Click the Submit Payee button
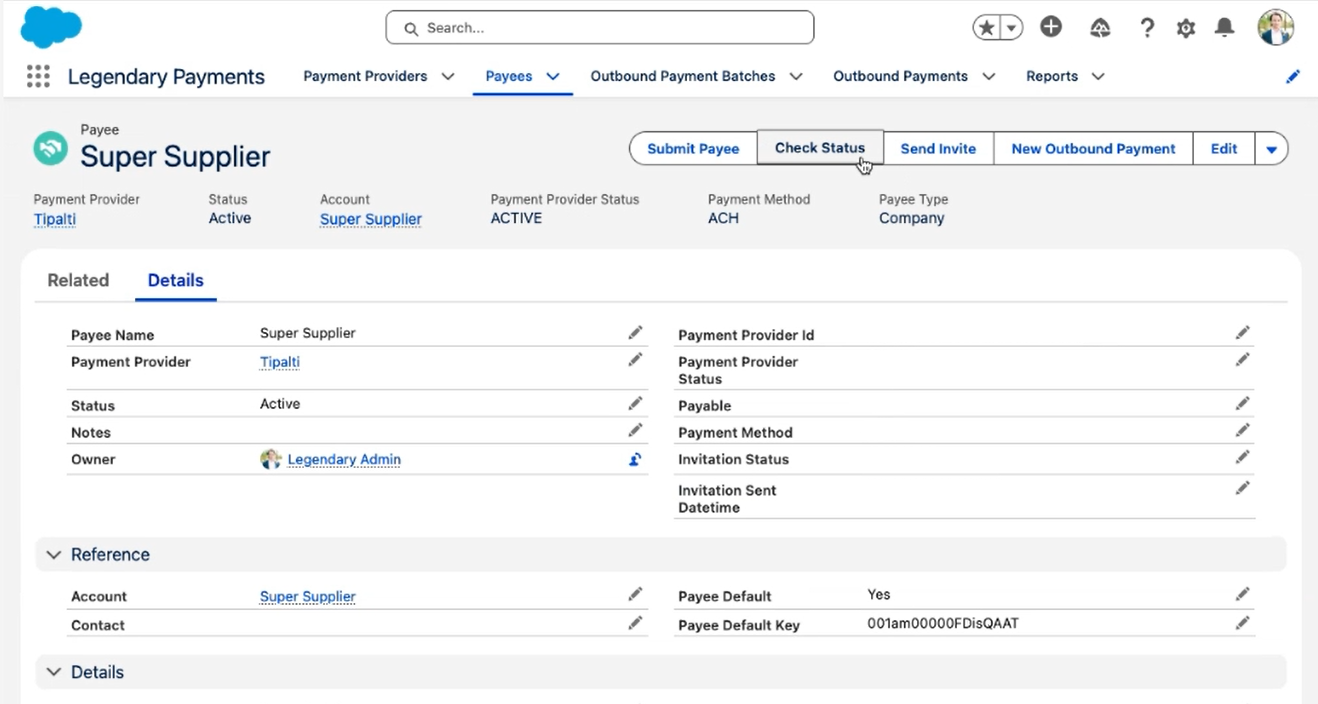 [693, 149]
